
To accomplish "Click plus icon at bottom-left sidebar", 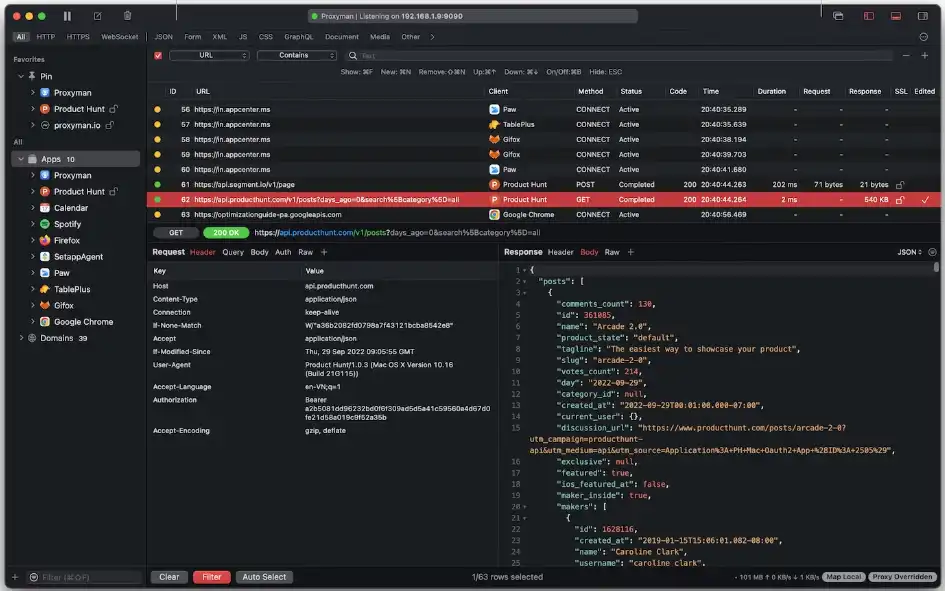I will pos(15,577).
